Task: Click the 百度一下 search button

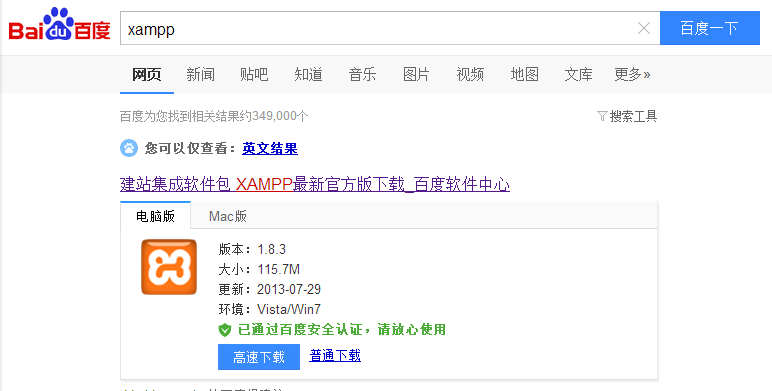Action: click(709, 28)
